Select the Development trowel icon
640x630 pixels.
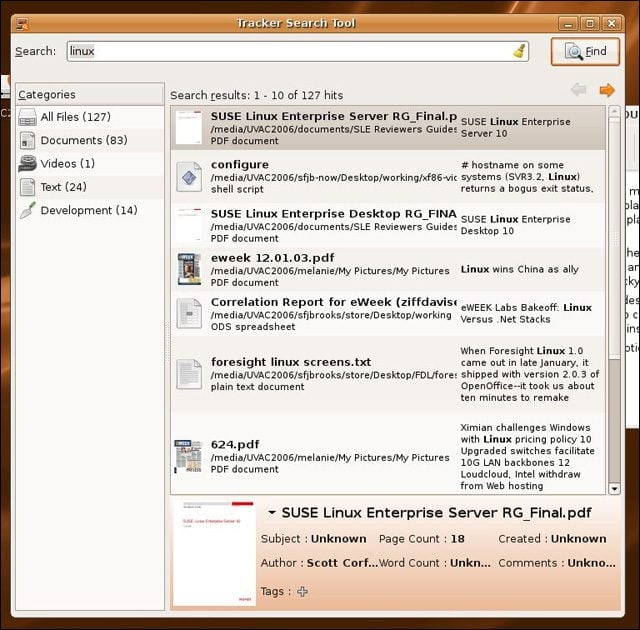(27, 211)
